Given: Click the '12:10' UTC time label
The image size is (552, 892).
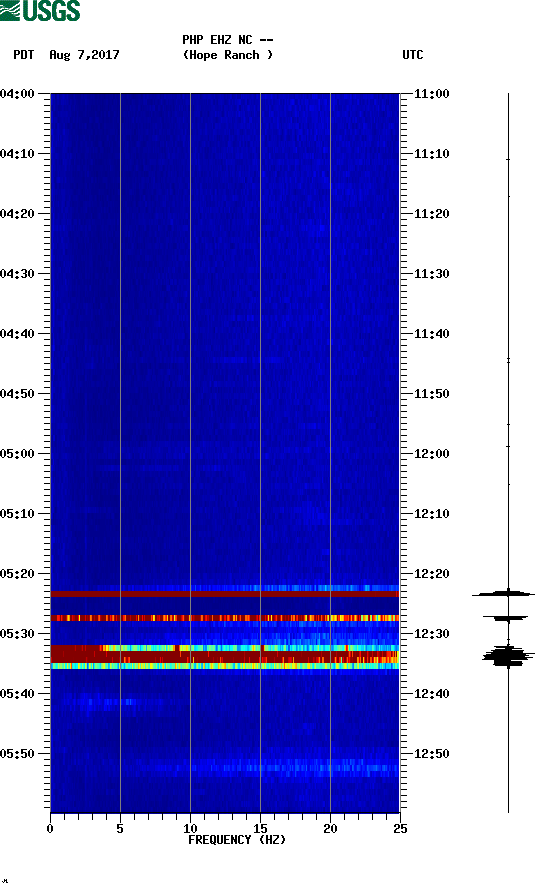Looking at the screenshot, I should click(431, 514).
